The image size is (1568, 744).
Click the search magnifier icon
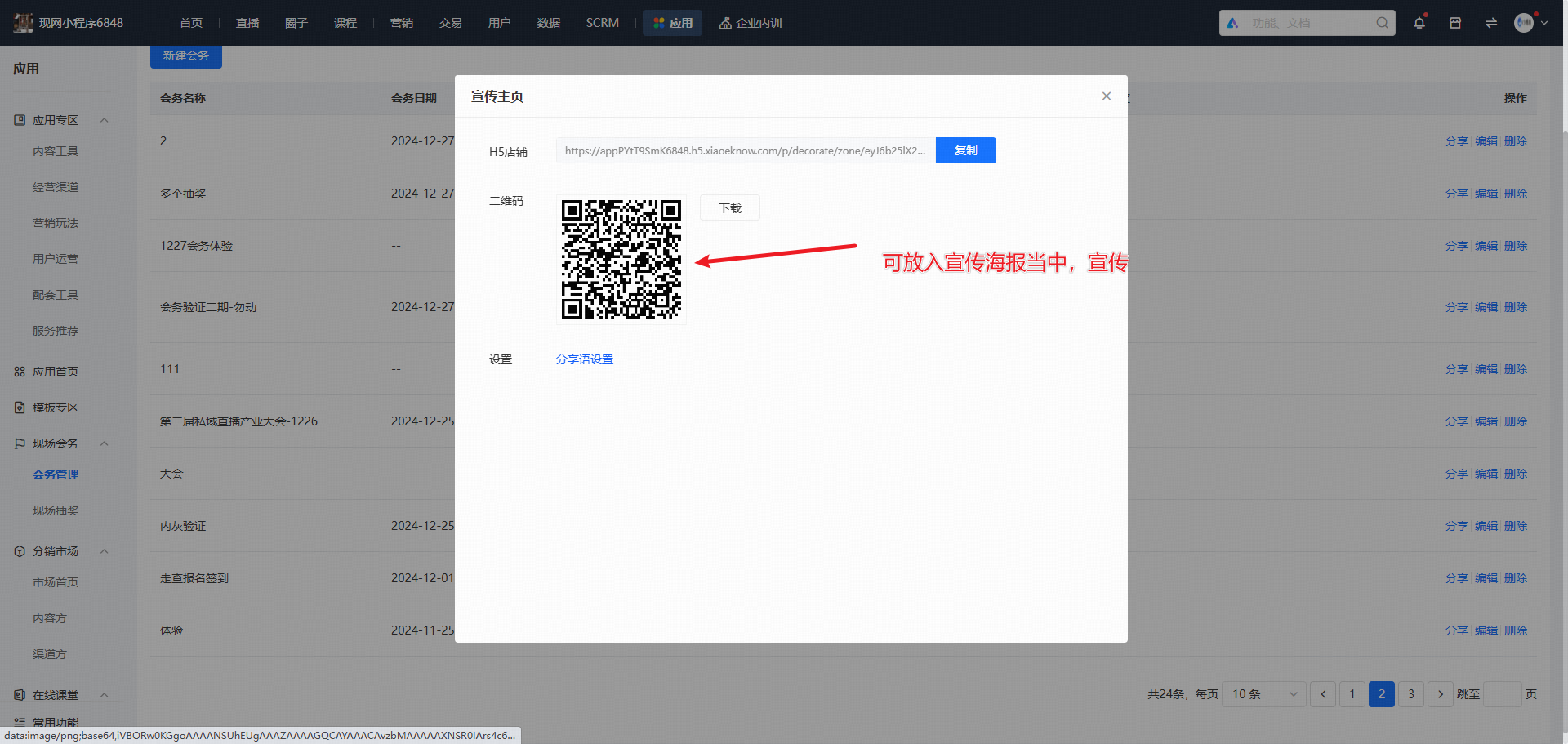pyautogui.click(x=1382, y=23)
